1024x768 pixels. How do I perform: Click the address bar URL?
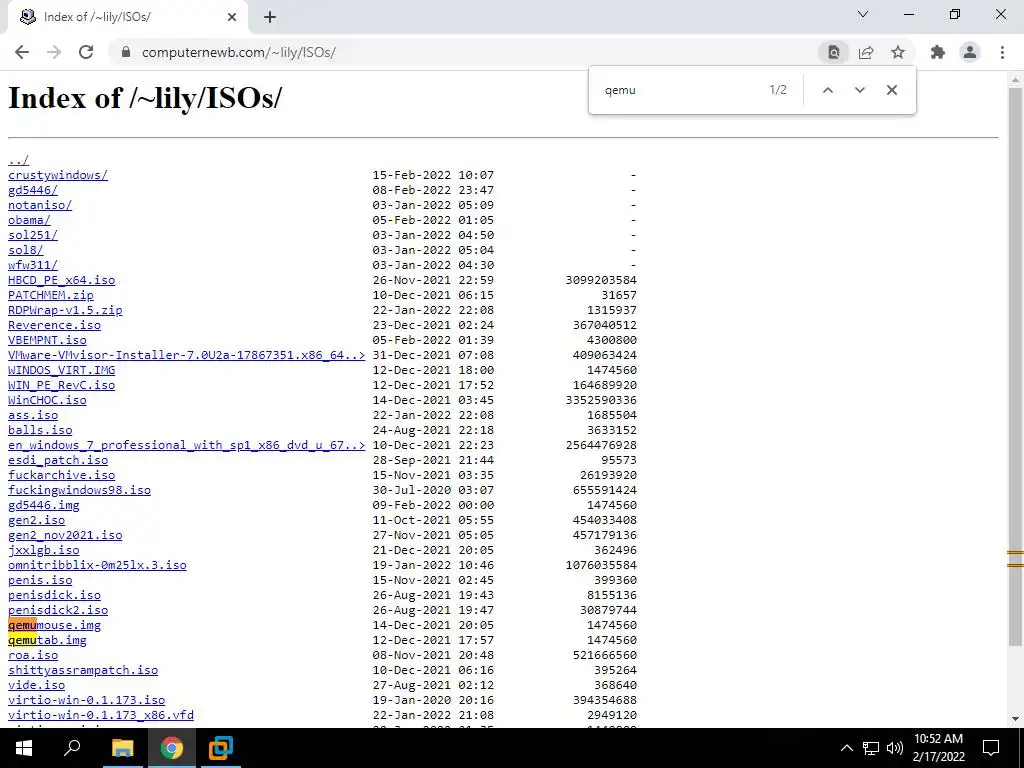pos(238,52)
